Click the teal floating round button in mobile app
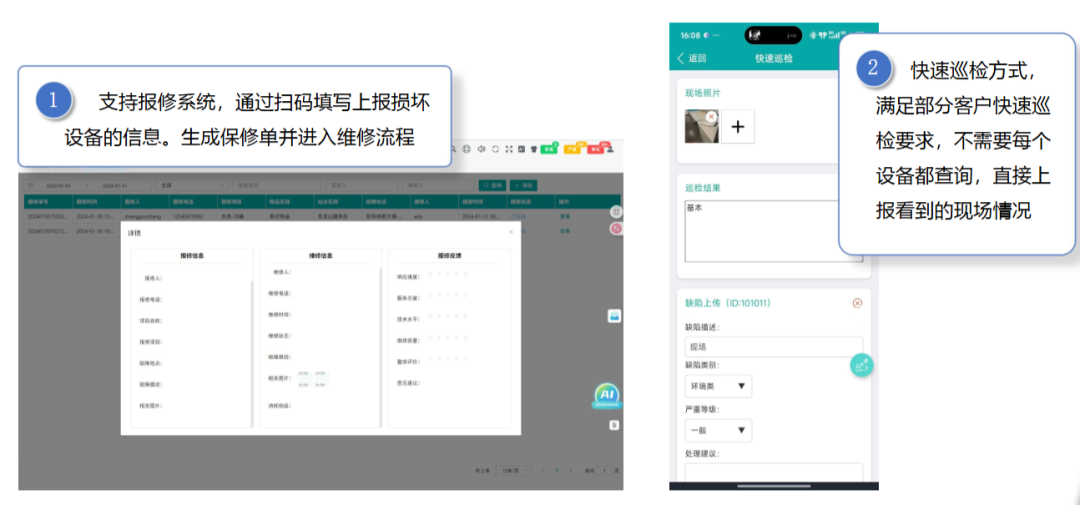 point(862,365)
